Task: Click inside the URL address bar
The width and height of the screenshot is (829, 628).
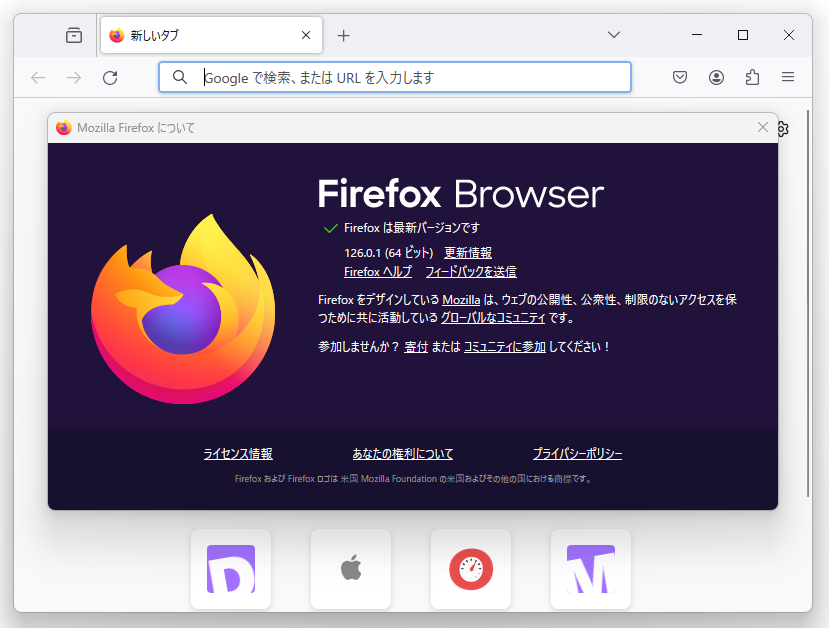Action: (x=400, y=77)
